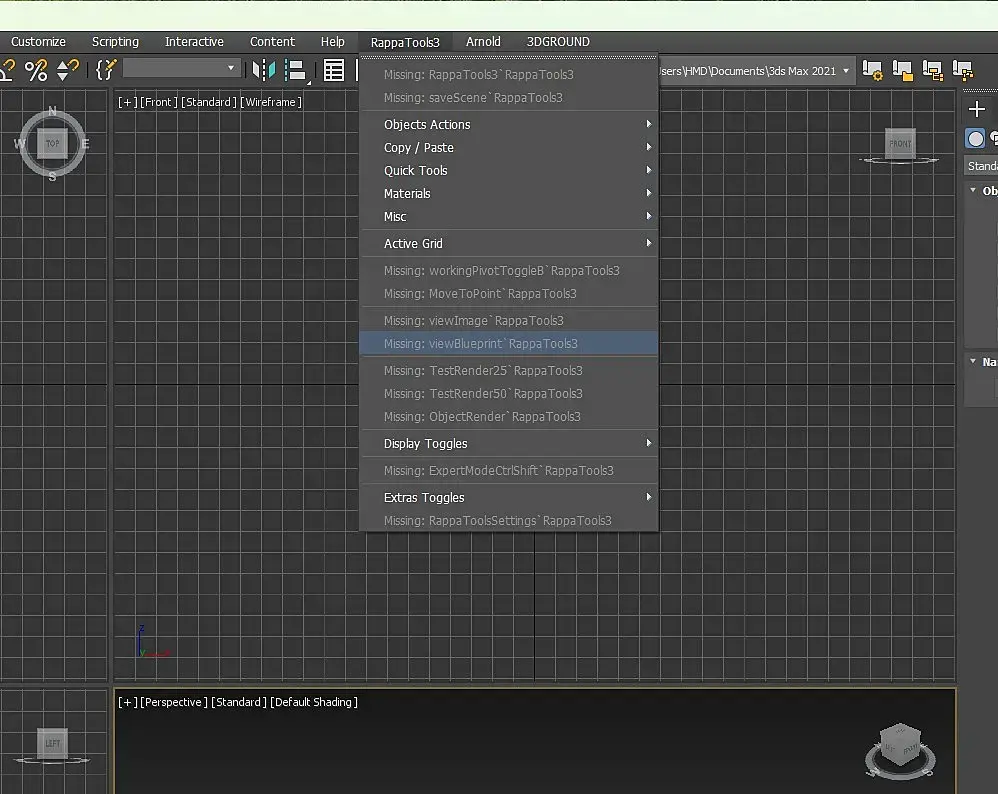Select the Align tool icon
Viewport: 998px width, 794px height.
pyautogui.click(x=296, y=70)
